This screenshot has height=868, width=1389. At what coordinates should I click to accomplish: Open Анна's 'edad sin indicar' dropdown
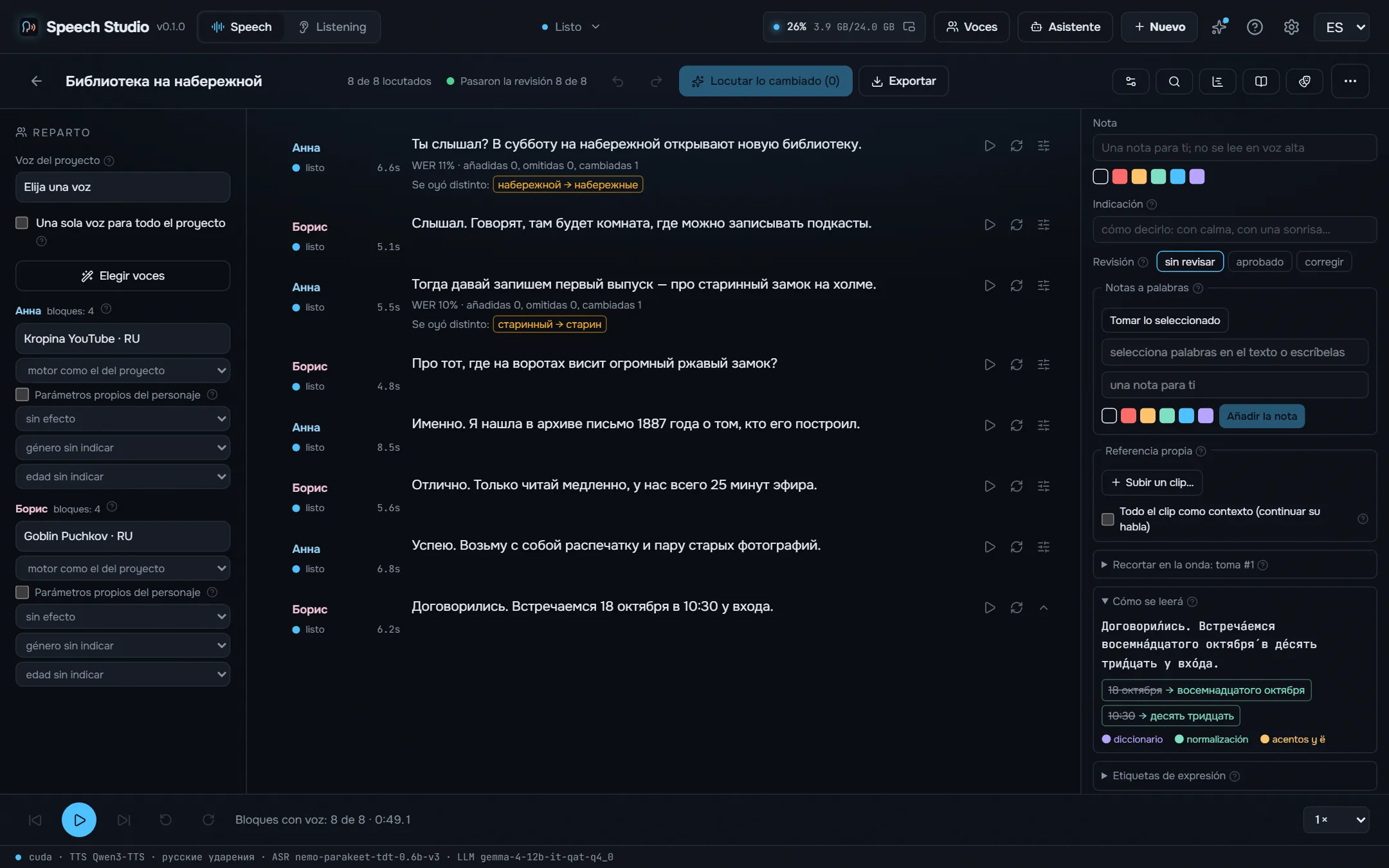[x=123, y=476]
